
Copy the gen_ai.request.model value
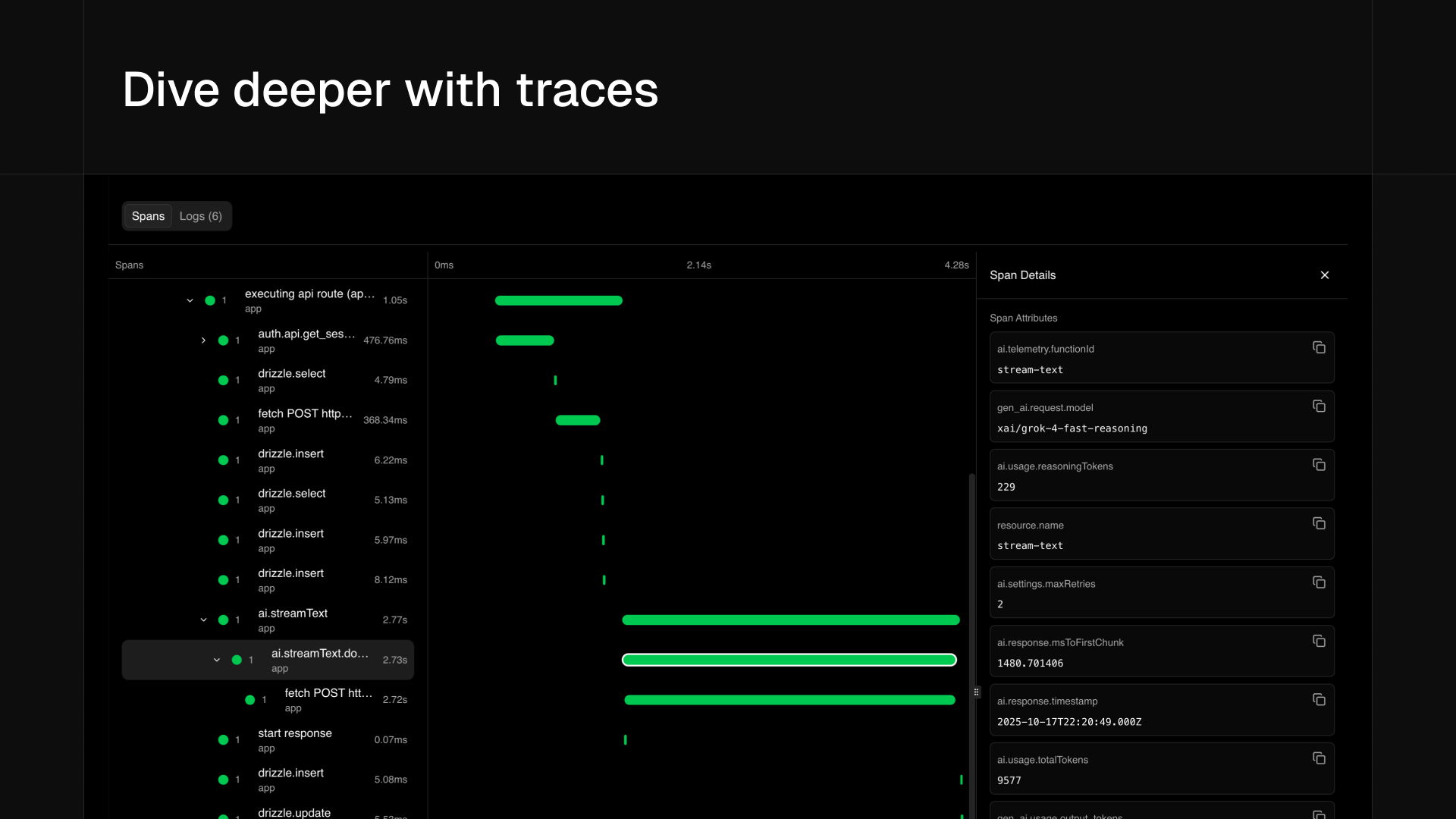[1319, 406]
